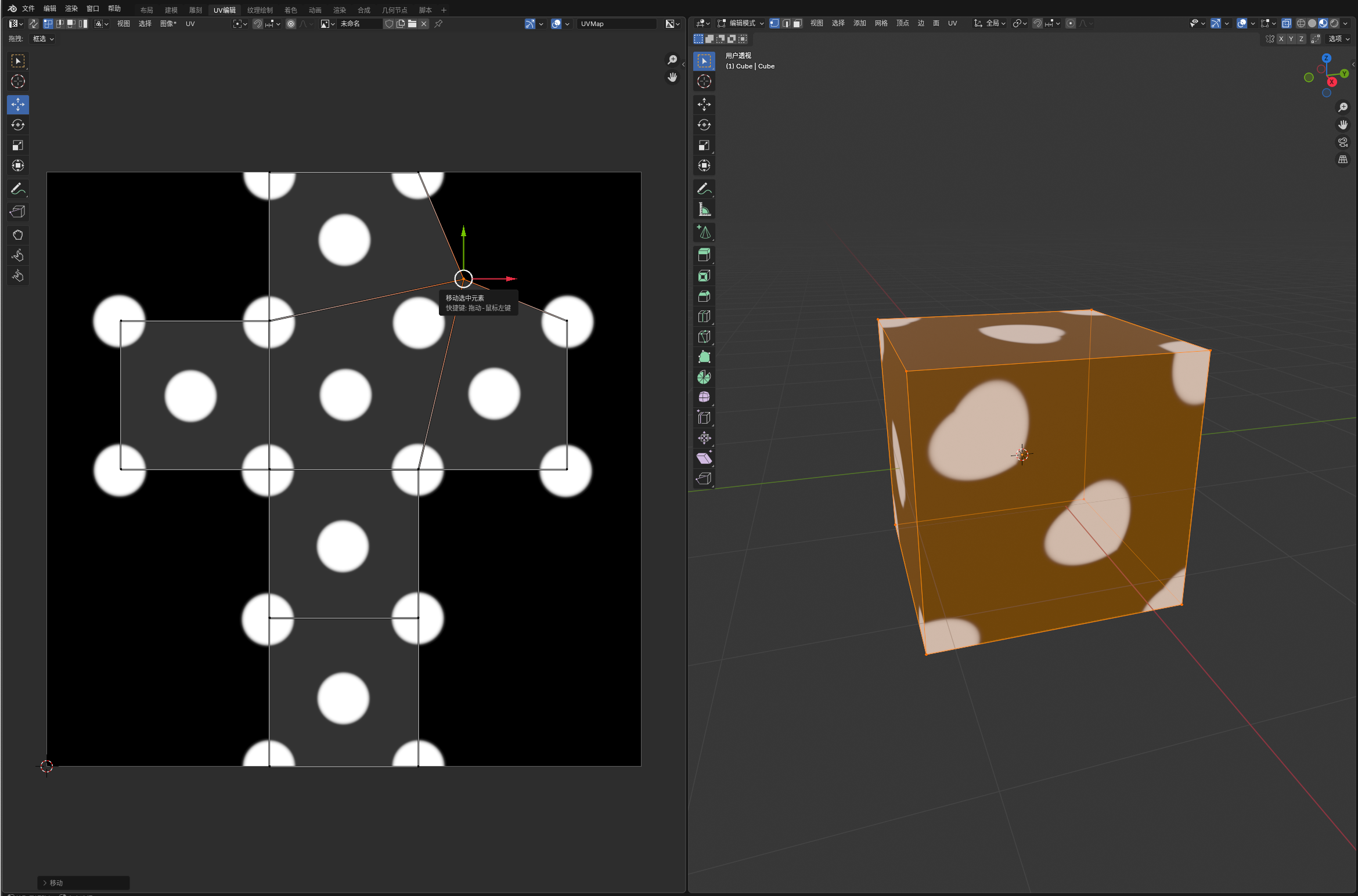Expand the 移动 operator panel

52,883
